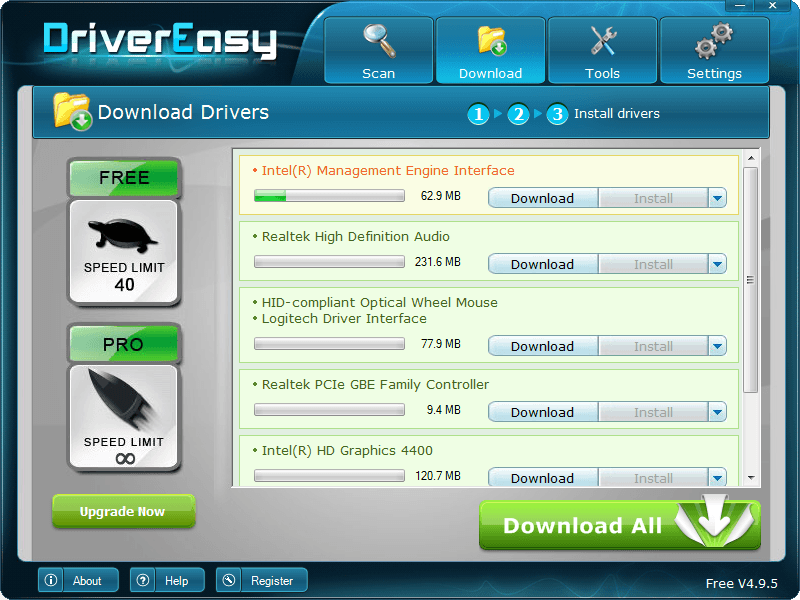
Task: Open Help from bottom bar
Action: [x=167, y=580]
